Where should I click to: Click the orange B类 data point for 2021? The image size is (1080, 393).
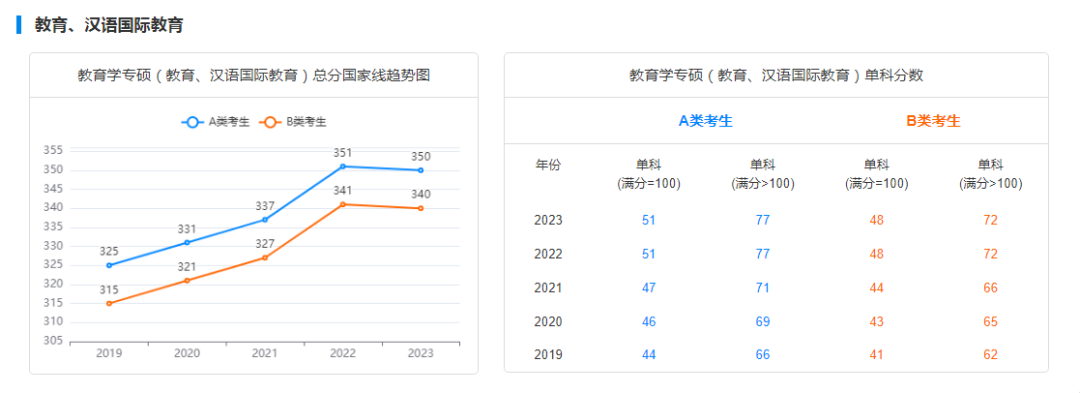(264, 257)
